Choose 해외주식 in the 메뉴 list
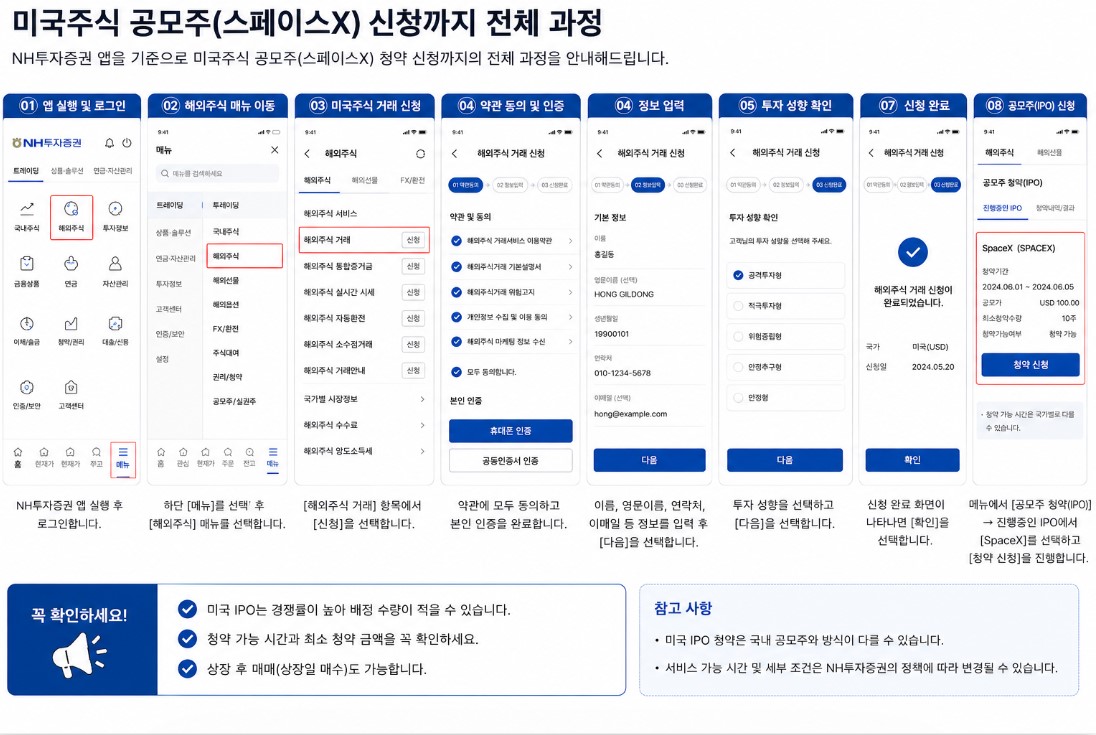This screenshot has width=1096, height=735. click(245, 256)
